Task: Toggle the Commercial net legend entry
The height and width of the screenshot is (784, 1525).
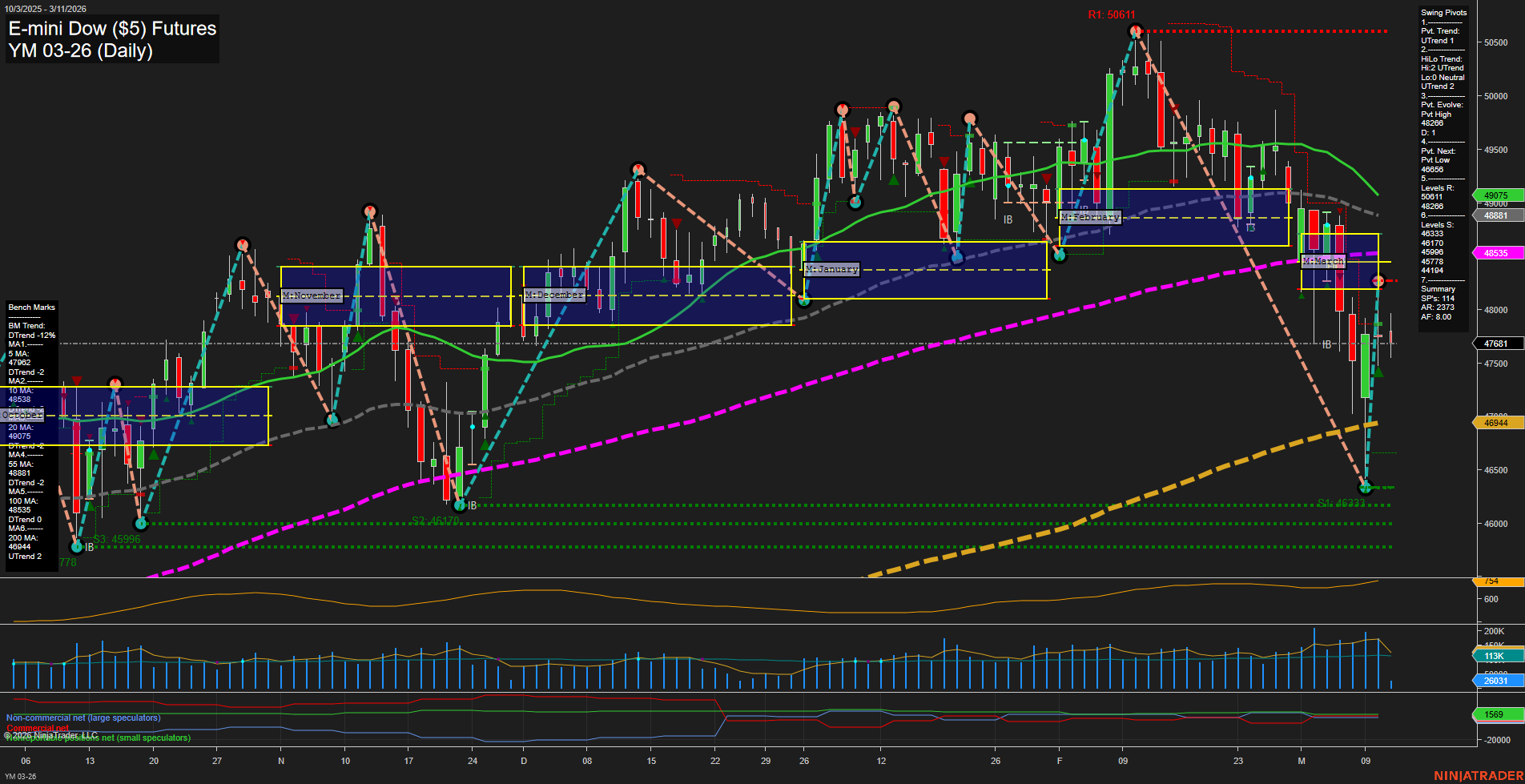Action: (x=38, y=727)
